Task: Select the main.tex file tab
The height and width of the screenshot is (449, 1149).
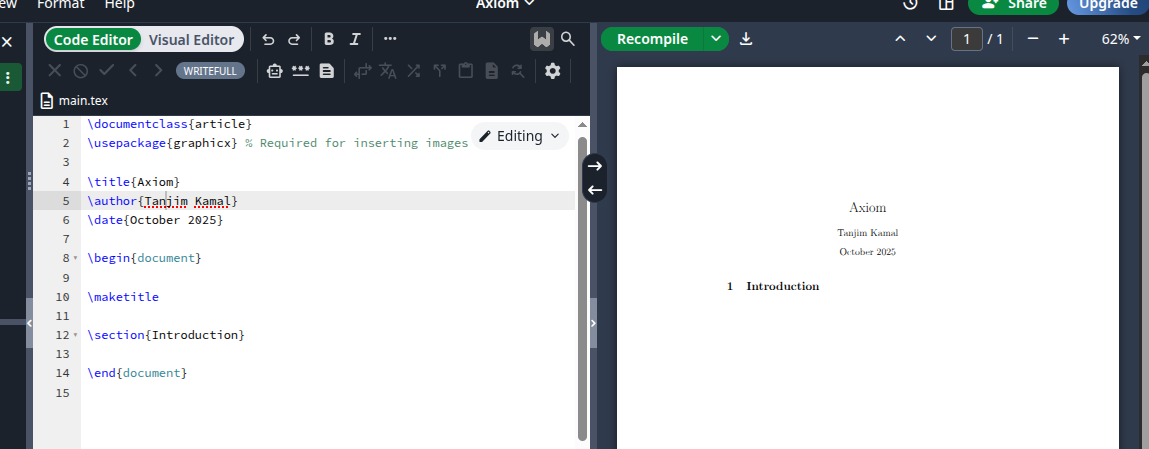Action: [74, 100]
